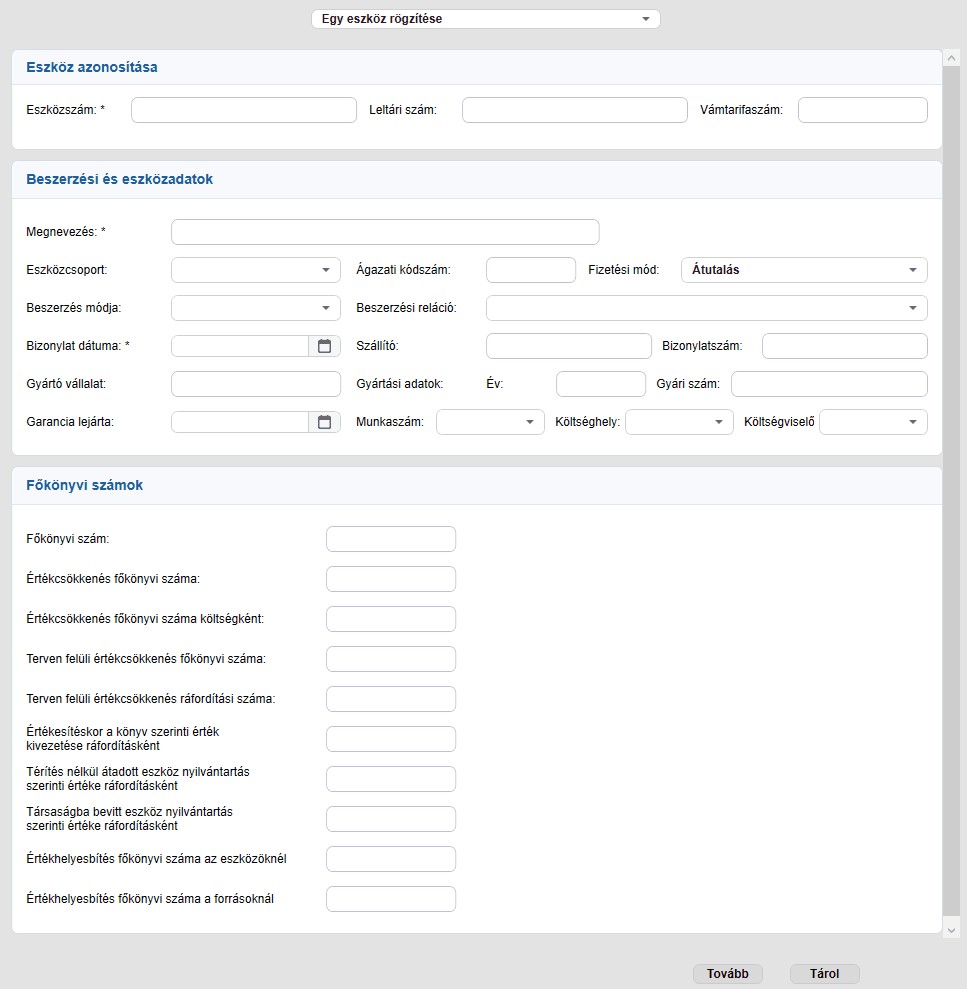Click the Garancia lejárta date field
This screenshot has width=967, height=989.
240,422
